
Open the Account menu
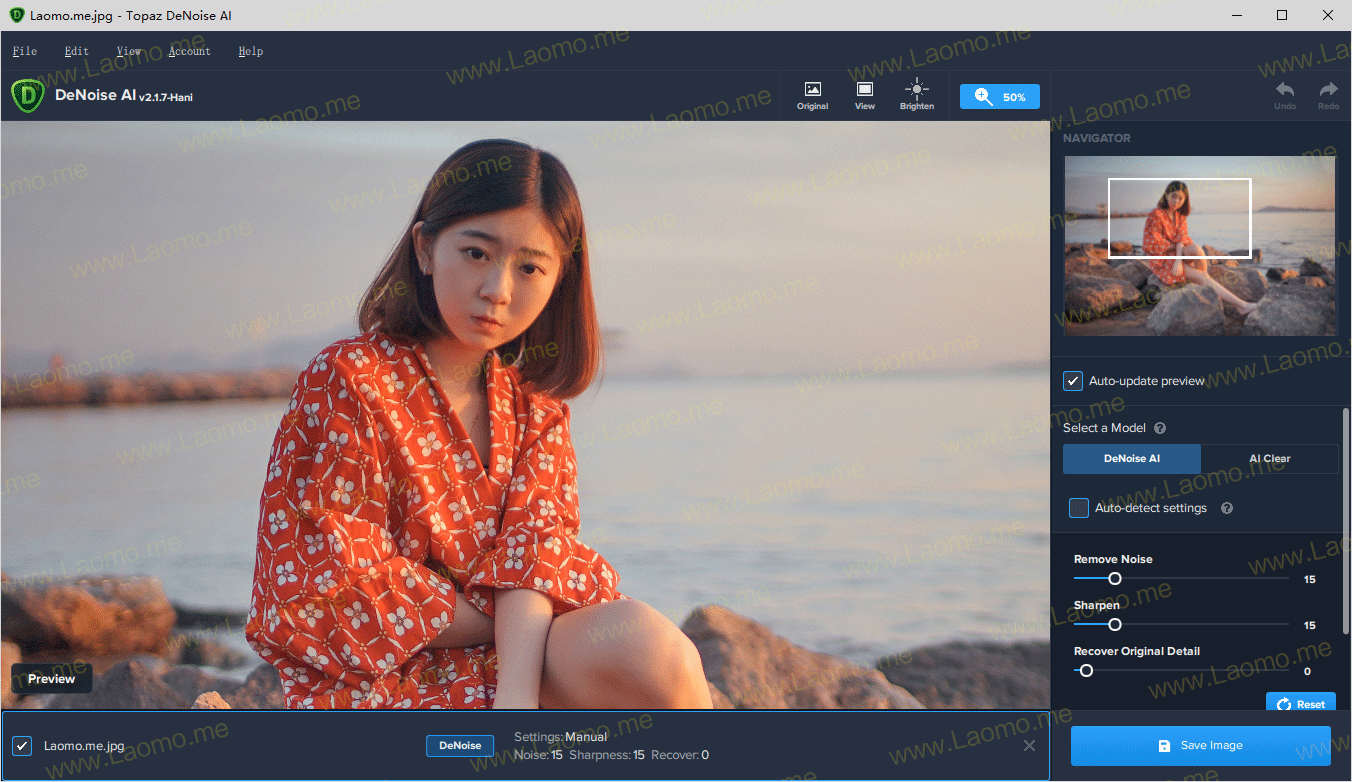[189, 51]
